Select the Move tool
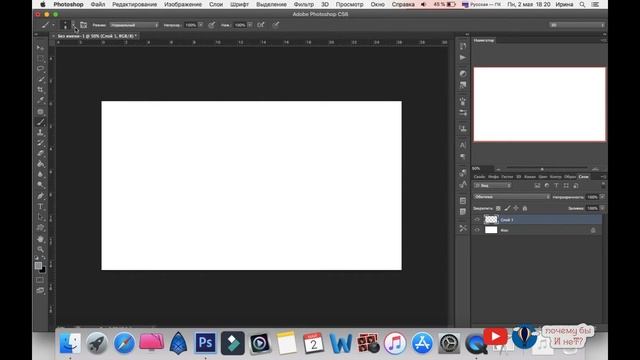Image resolution: width=640 pixels, height=360 pixels. coord(40,48)
